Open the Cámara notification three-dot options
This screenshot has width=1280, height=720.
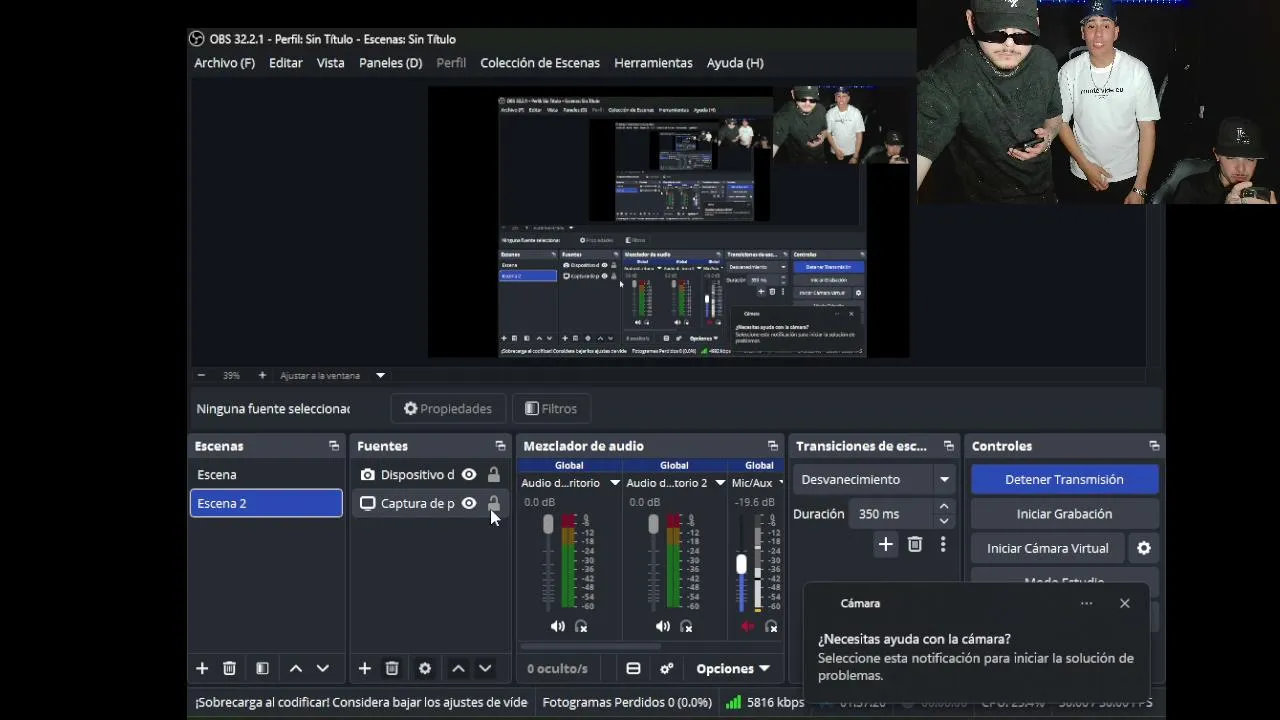1086,603
